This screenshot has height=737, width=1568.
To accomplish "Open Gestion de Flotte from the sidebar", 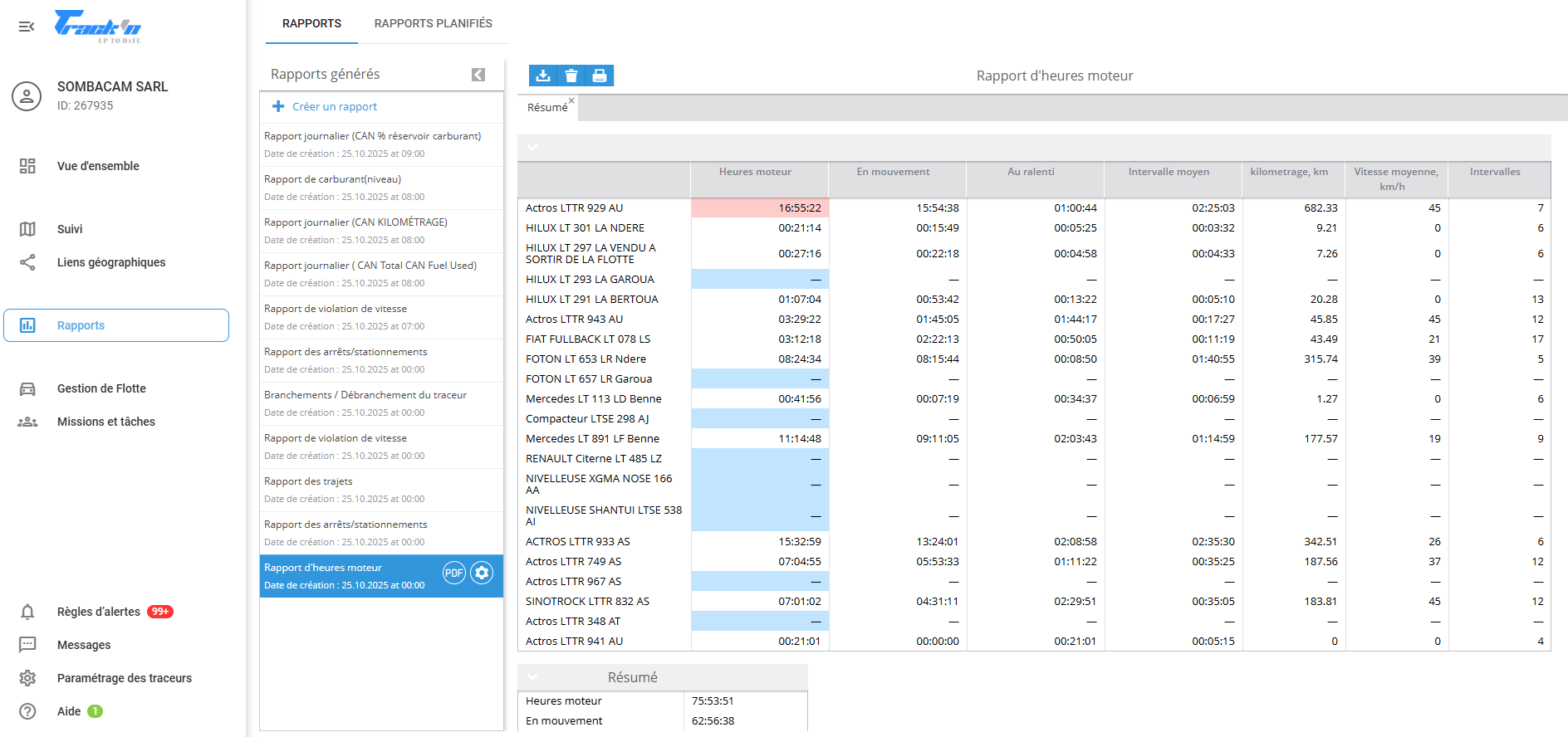I will (x=101, y=388).
